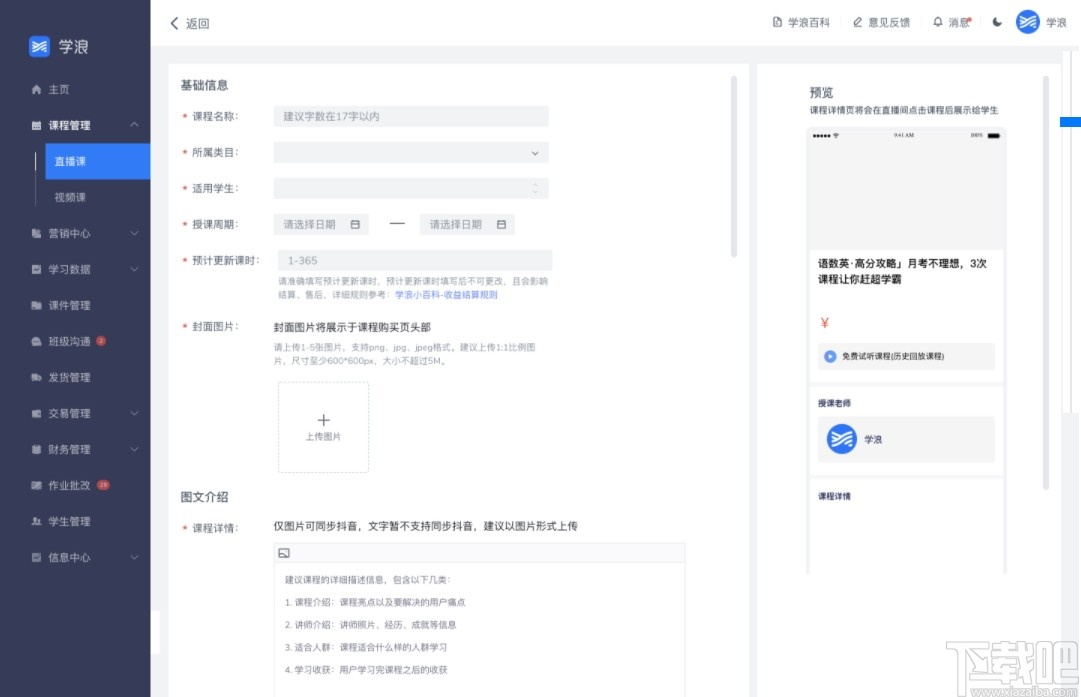
Task: Click the form panel vertical scrollbar
Action: pos(734,167)
